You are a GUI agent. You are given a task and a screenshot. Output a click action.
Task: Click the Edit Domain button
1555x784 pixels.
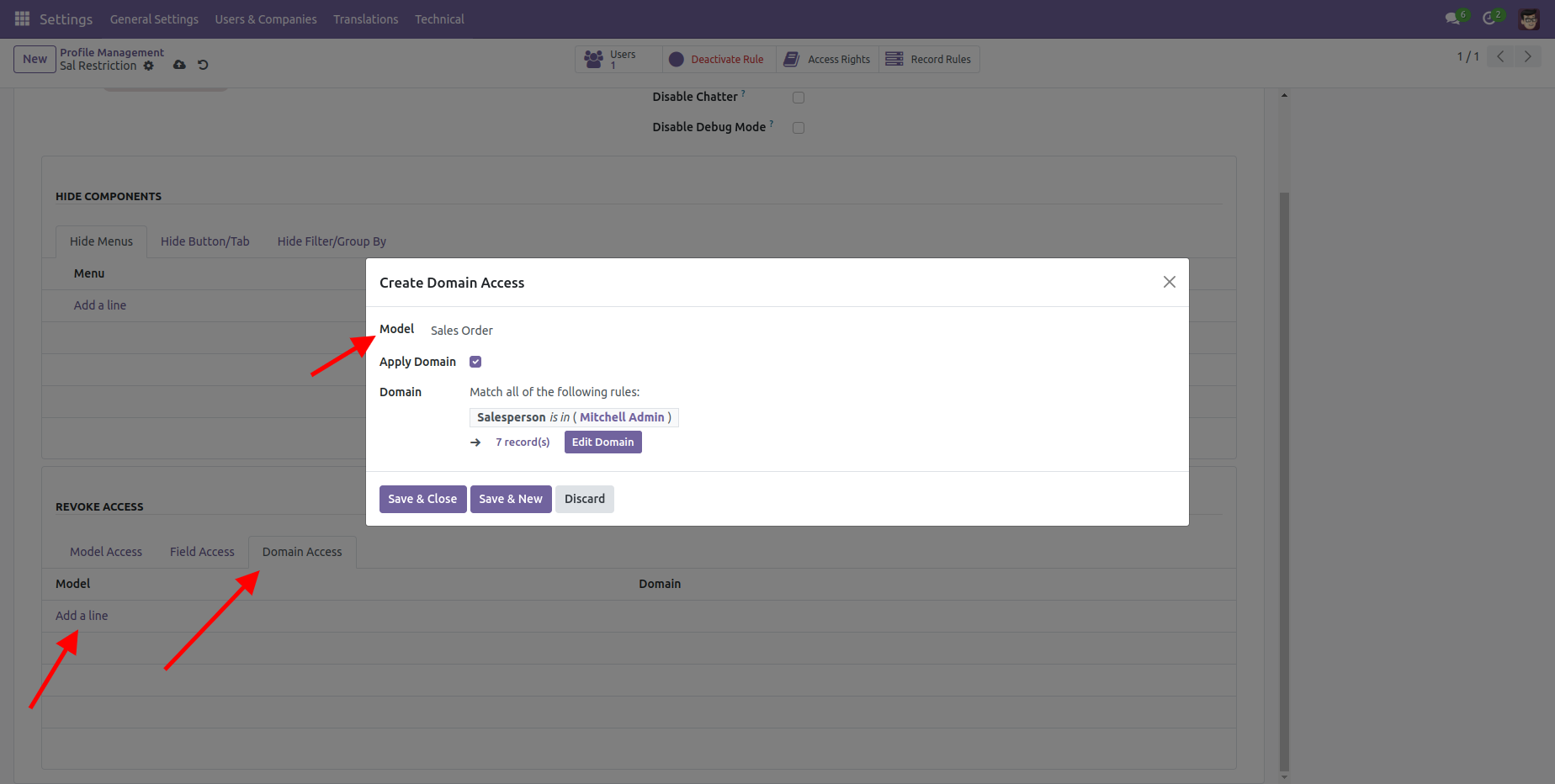pyautogui.click(x=602, y=442)
